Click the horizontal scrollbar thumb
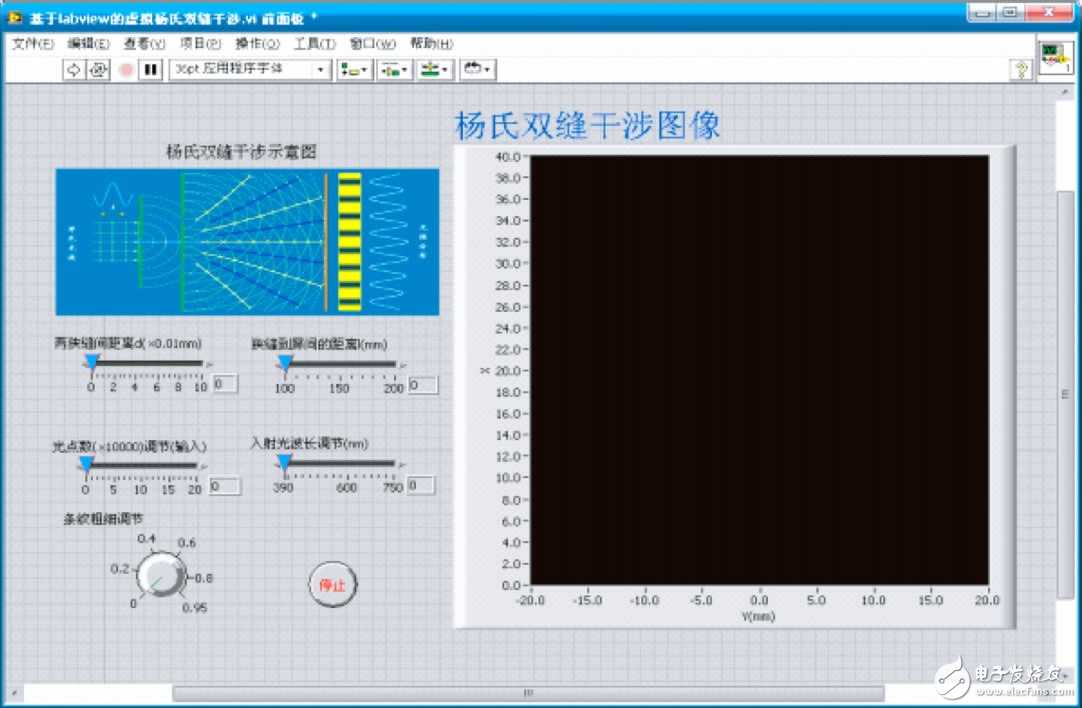Viewport: 1082px width, 708px height. [x=528, y=693]
